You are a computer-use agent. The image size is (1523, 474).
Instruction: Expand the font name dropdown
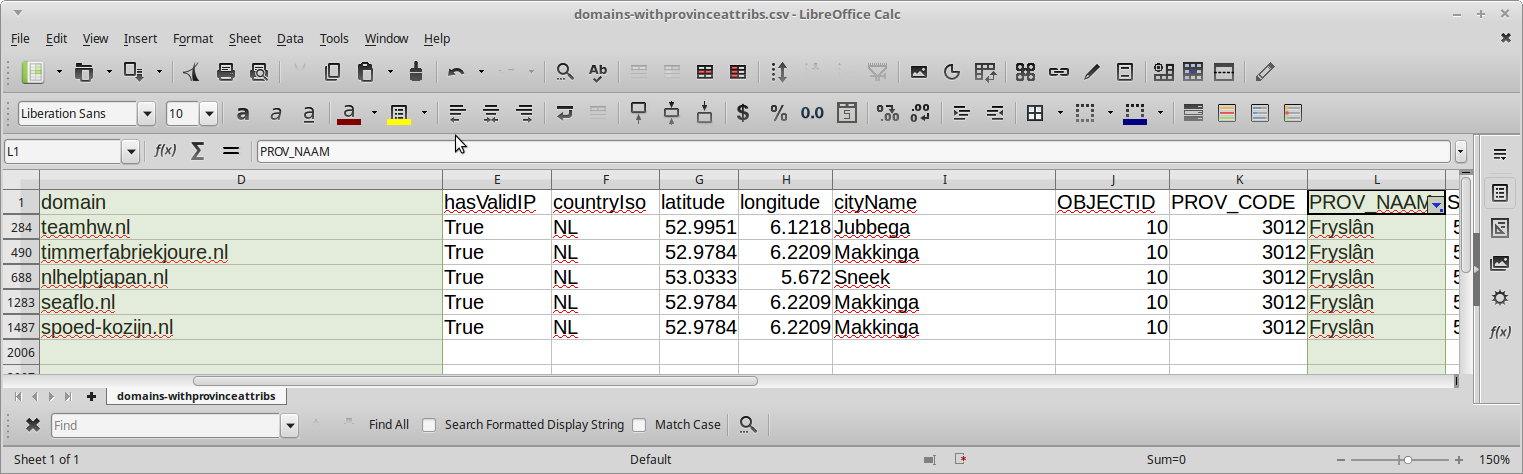pos(147,114)
